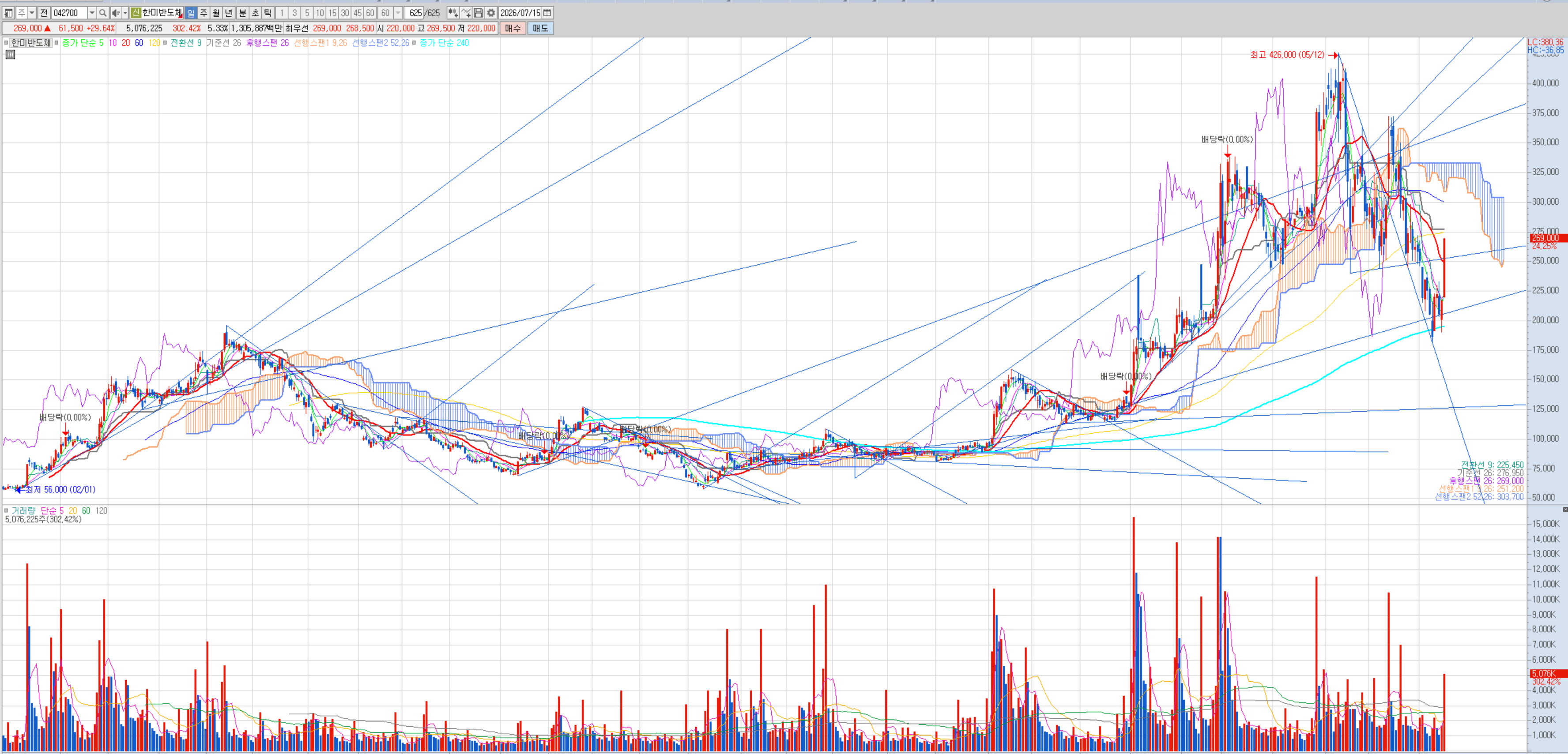Click the 거래량 volume legend label
1568x754 pixels.
(x=23, y=510)
